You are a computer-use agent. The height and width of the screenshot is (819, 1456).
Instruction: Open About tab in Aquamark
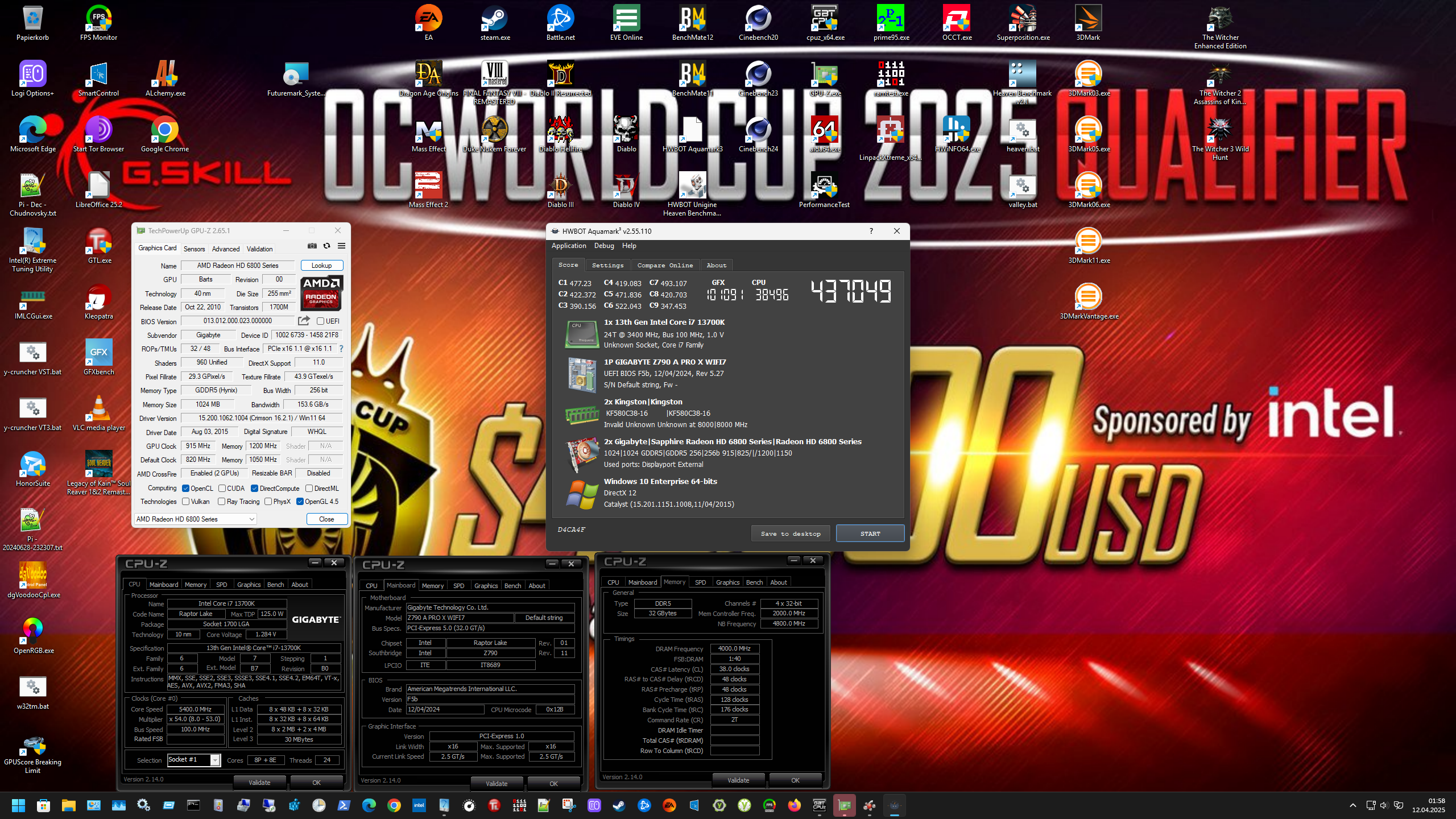point(717,266)
